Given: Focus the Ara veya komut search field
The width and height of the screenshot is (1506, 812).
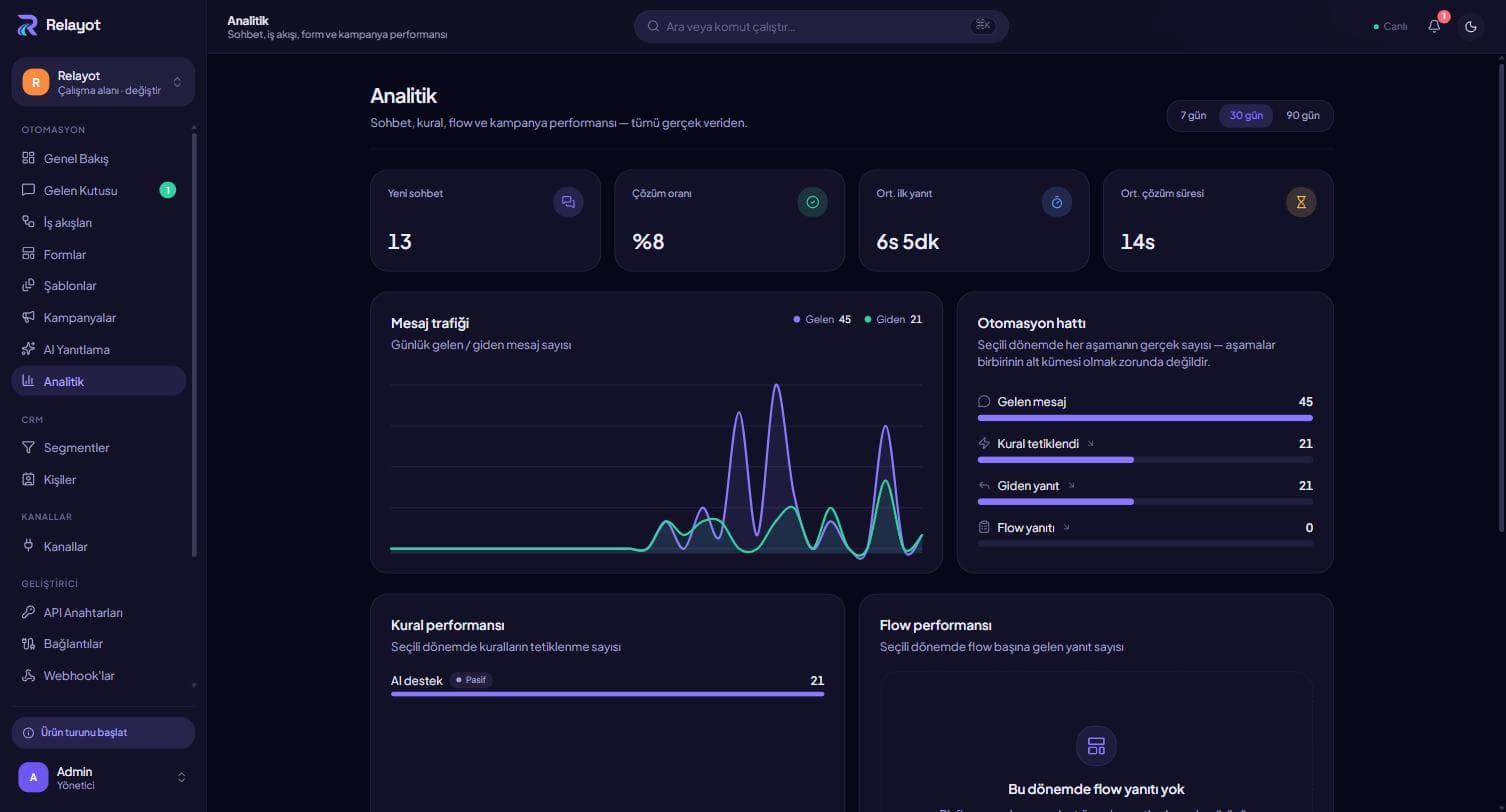Looking at the screenshot, I should (x=821, y=26).
